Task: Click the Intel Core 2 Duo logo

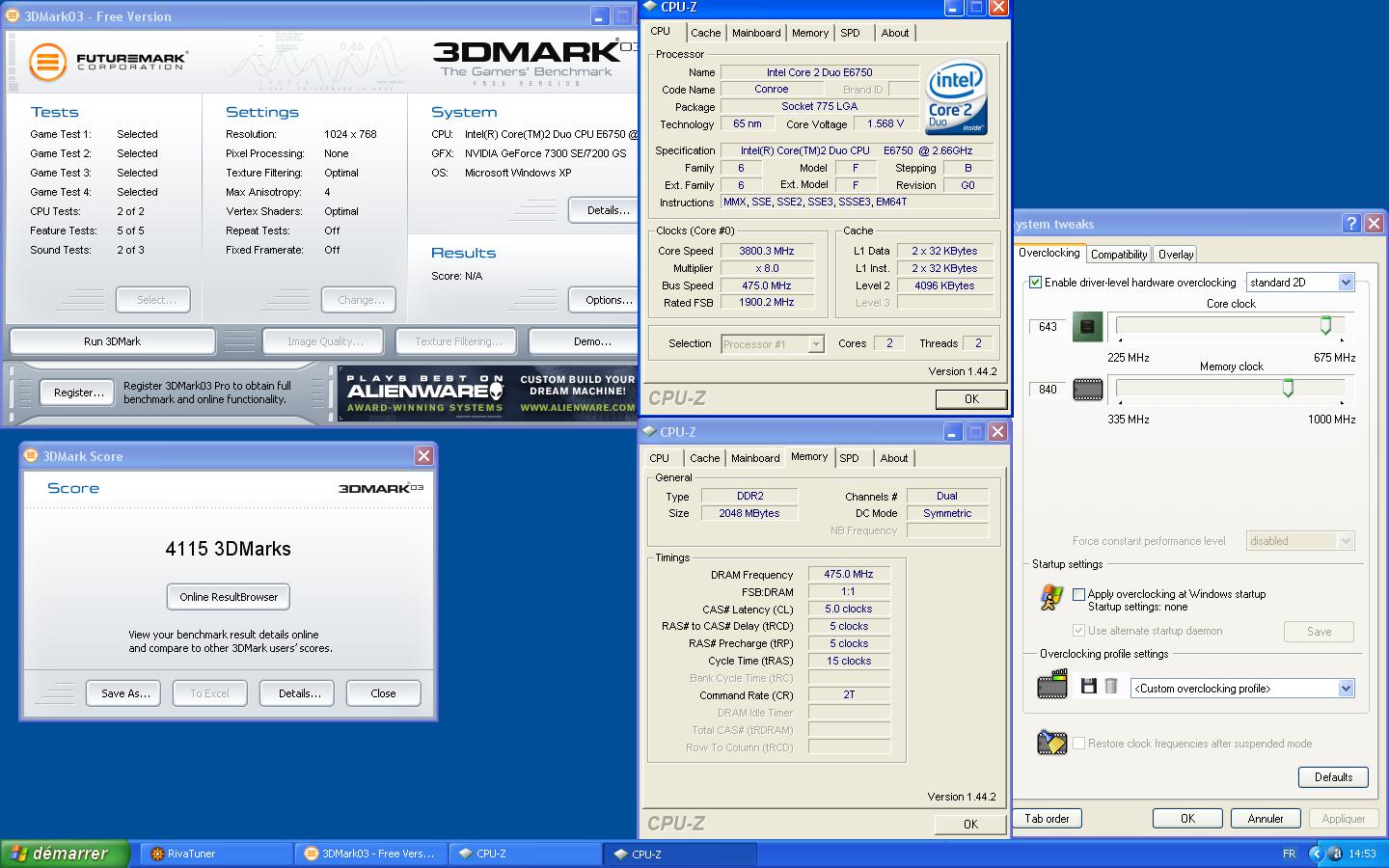Action: 955,98
